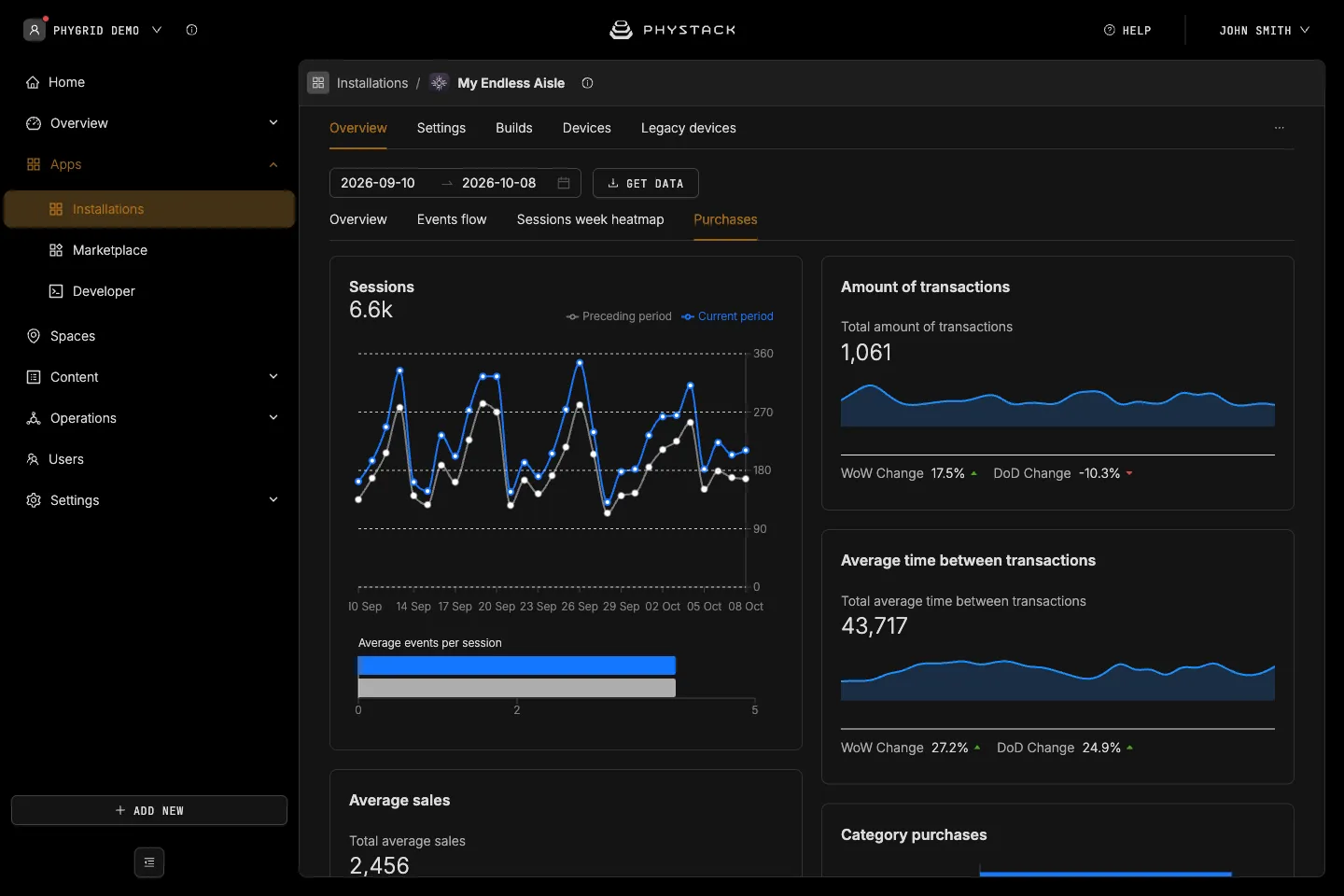Image resolution: width=1344 pixels, height=896 pixels.
Task: Click the Help question mark icon
Action: (1110, 30)
